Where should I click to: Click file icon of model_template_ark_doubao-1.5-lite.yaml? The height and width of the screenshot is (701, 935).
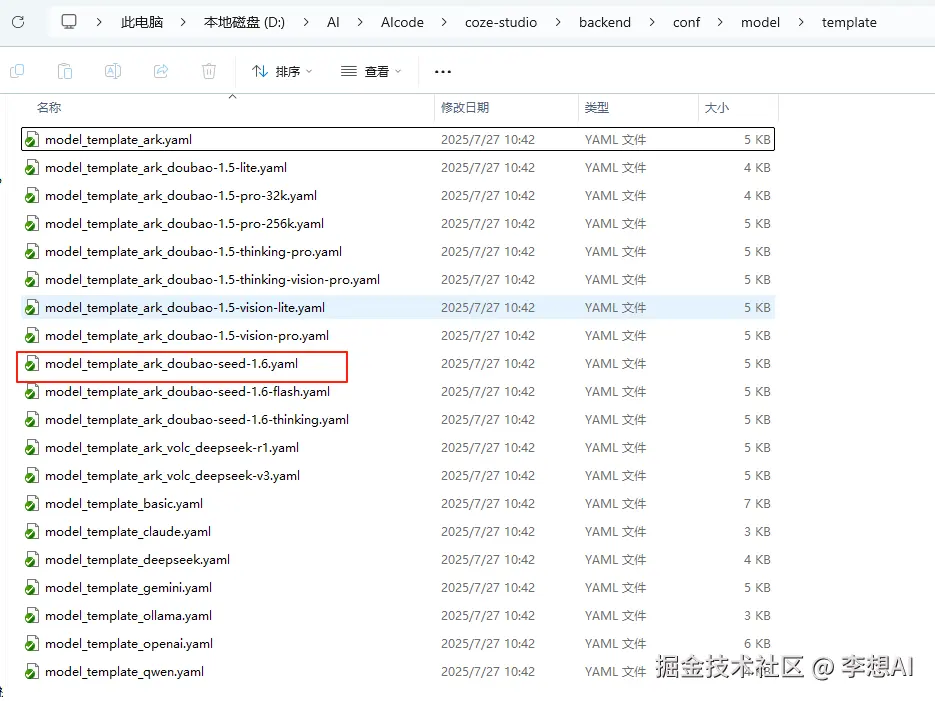click(x=32, y=168)
